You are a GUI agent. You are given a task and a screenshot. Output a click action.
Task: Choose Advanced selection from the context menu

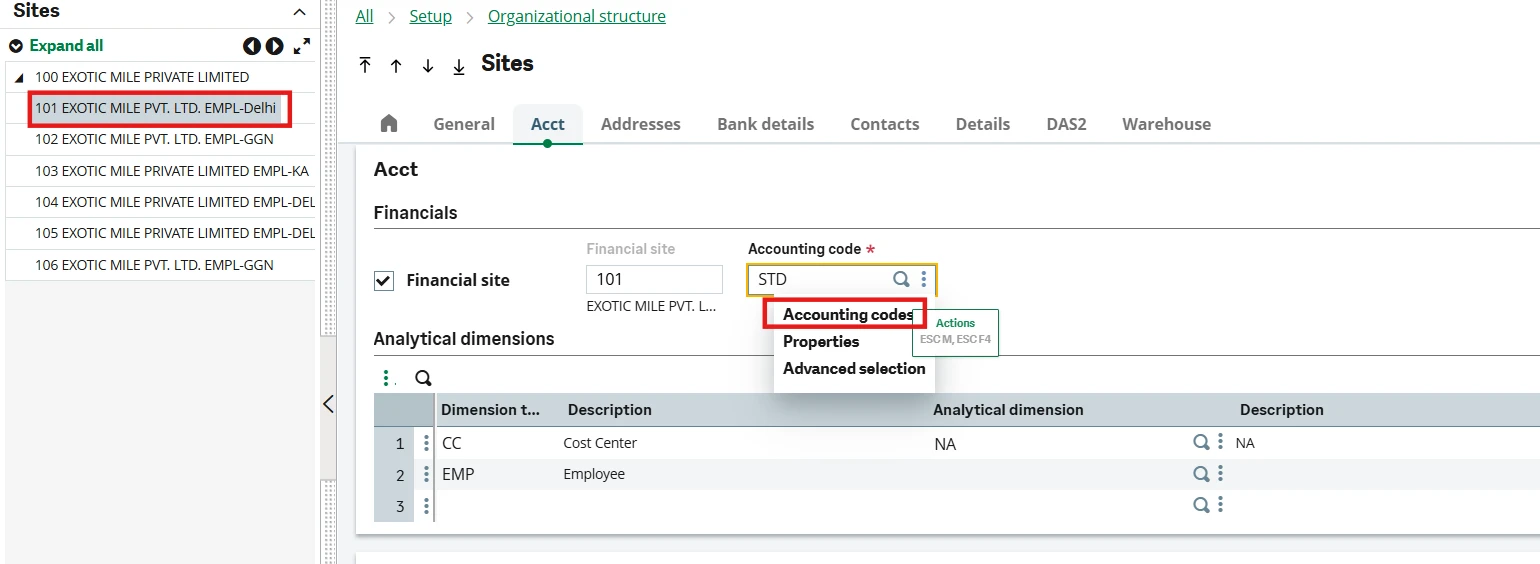(x=854, y=368)
